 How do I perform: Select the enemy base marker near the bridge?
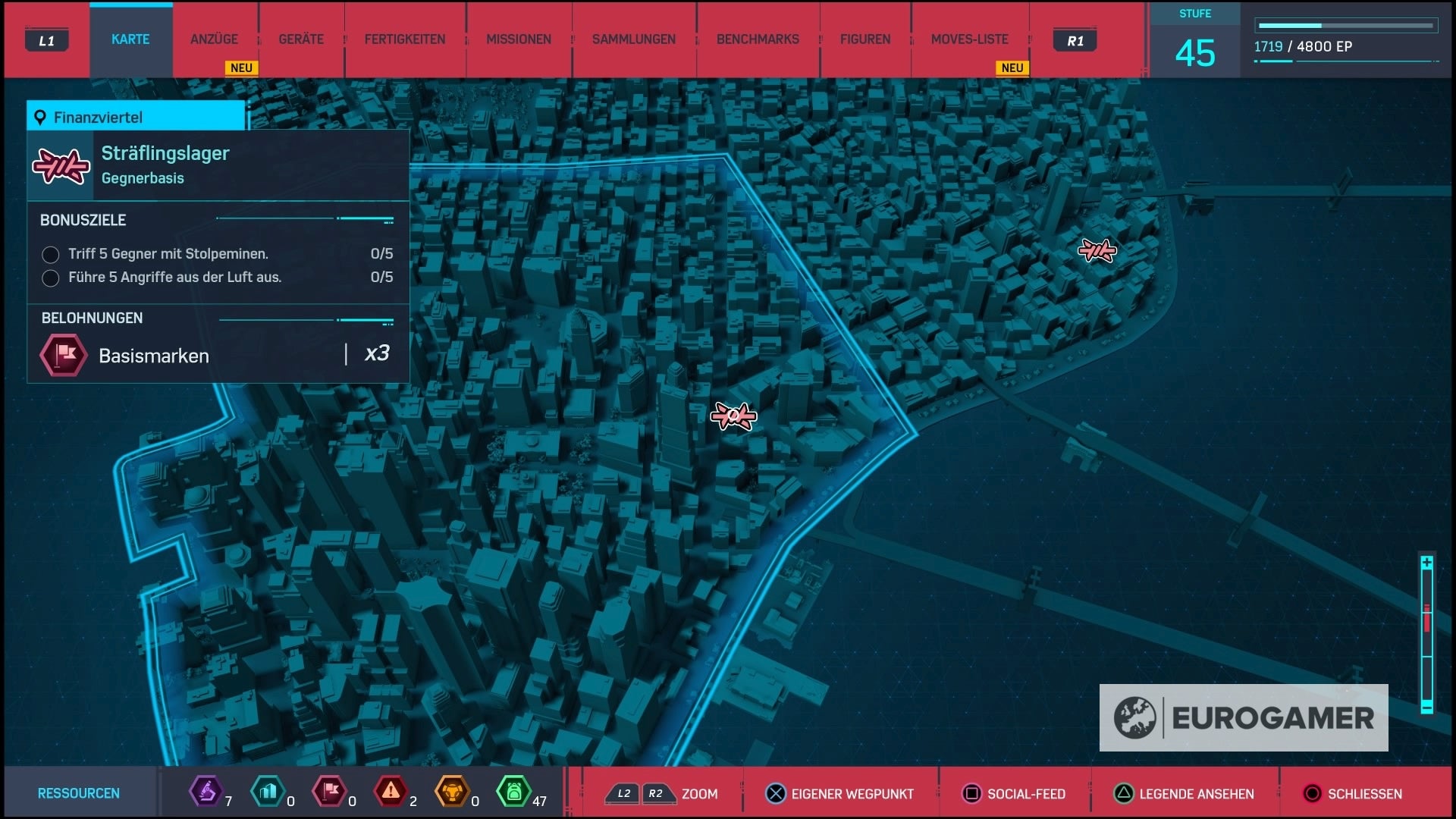pos(1097,249)
